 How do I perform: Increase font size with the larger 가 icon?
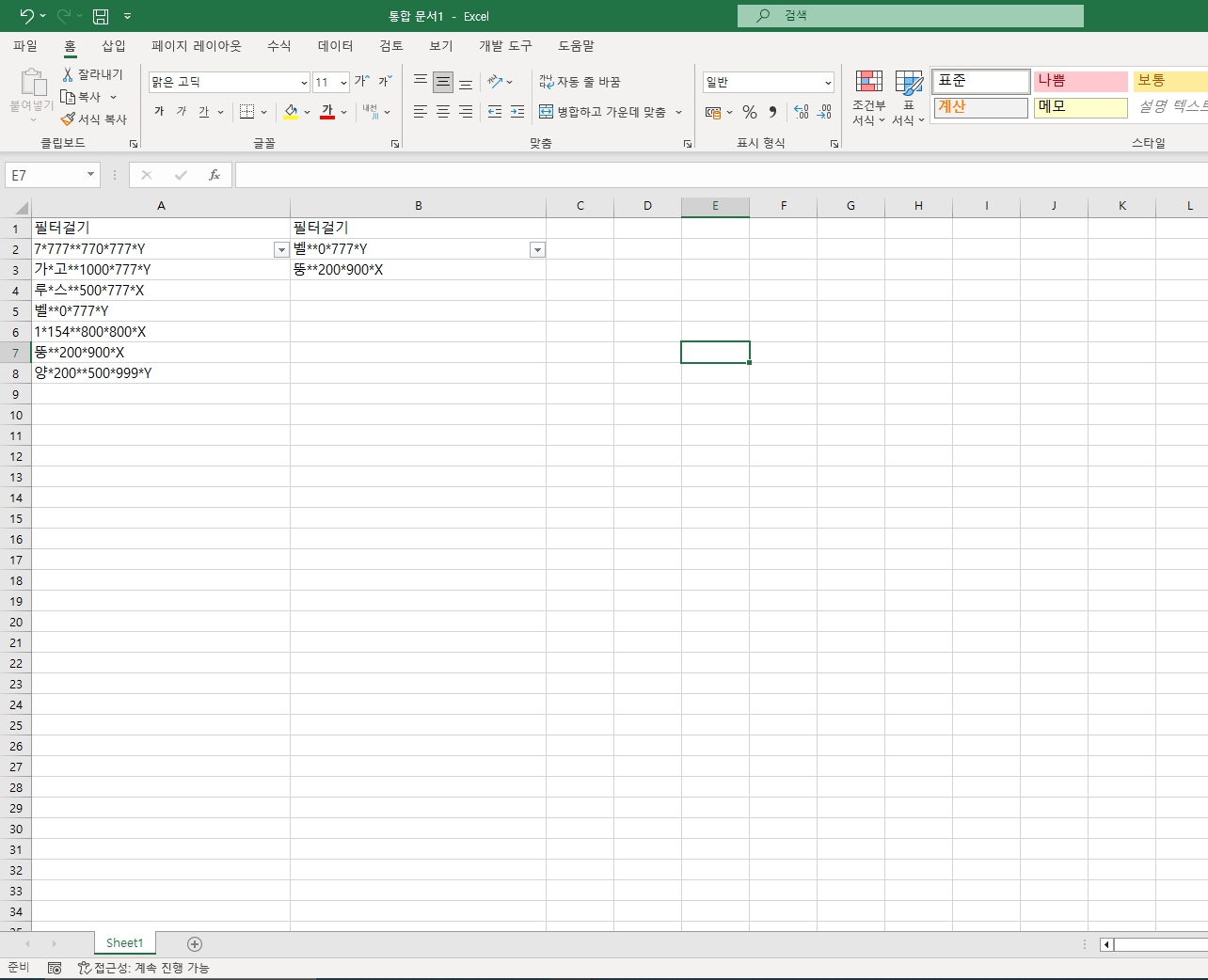tap(361, 82)
